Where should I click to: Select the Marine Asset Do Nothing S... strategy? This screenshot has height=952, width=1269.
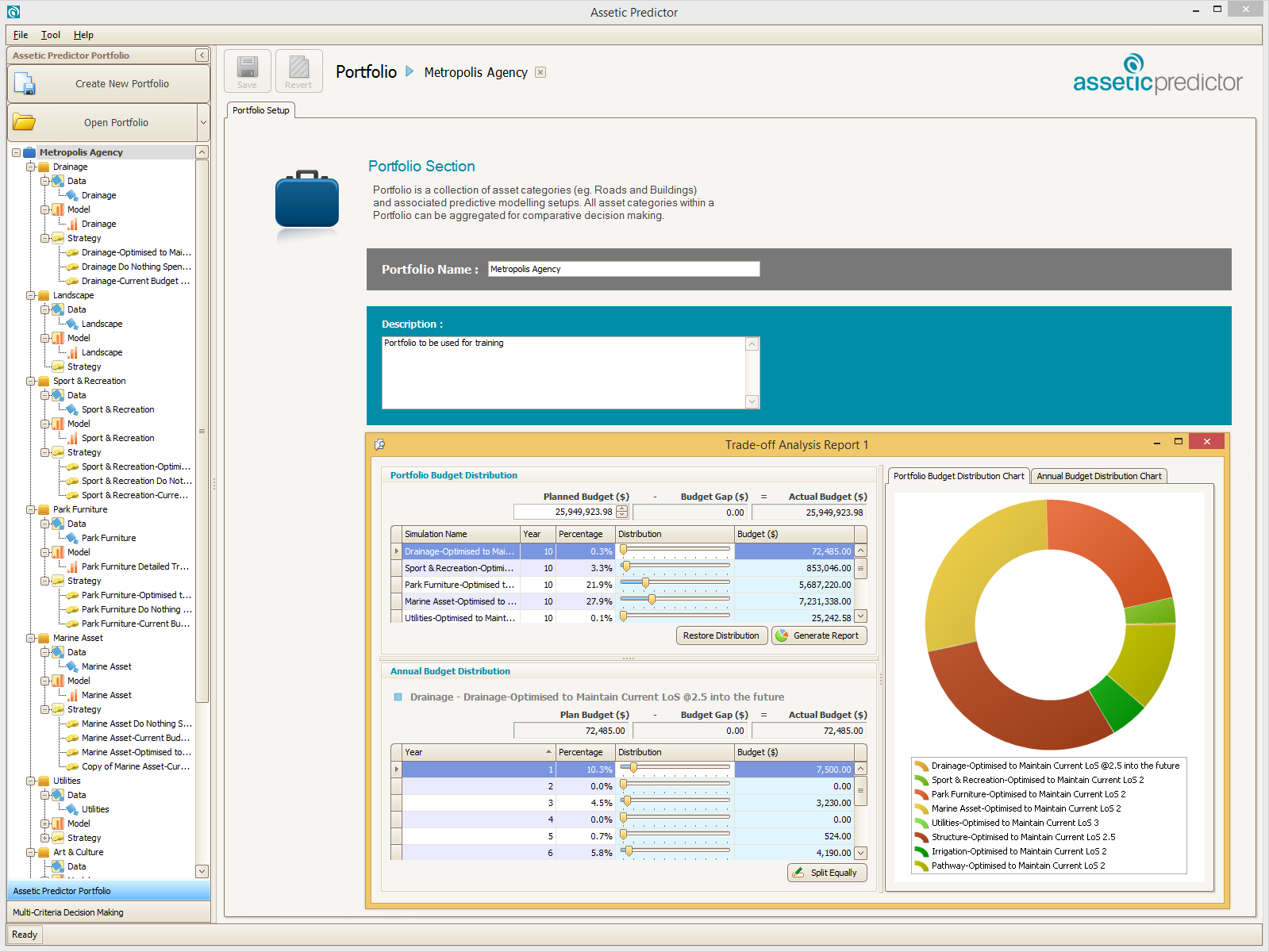(x=137, y=724)
